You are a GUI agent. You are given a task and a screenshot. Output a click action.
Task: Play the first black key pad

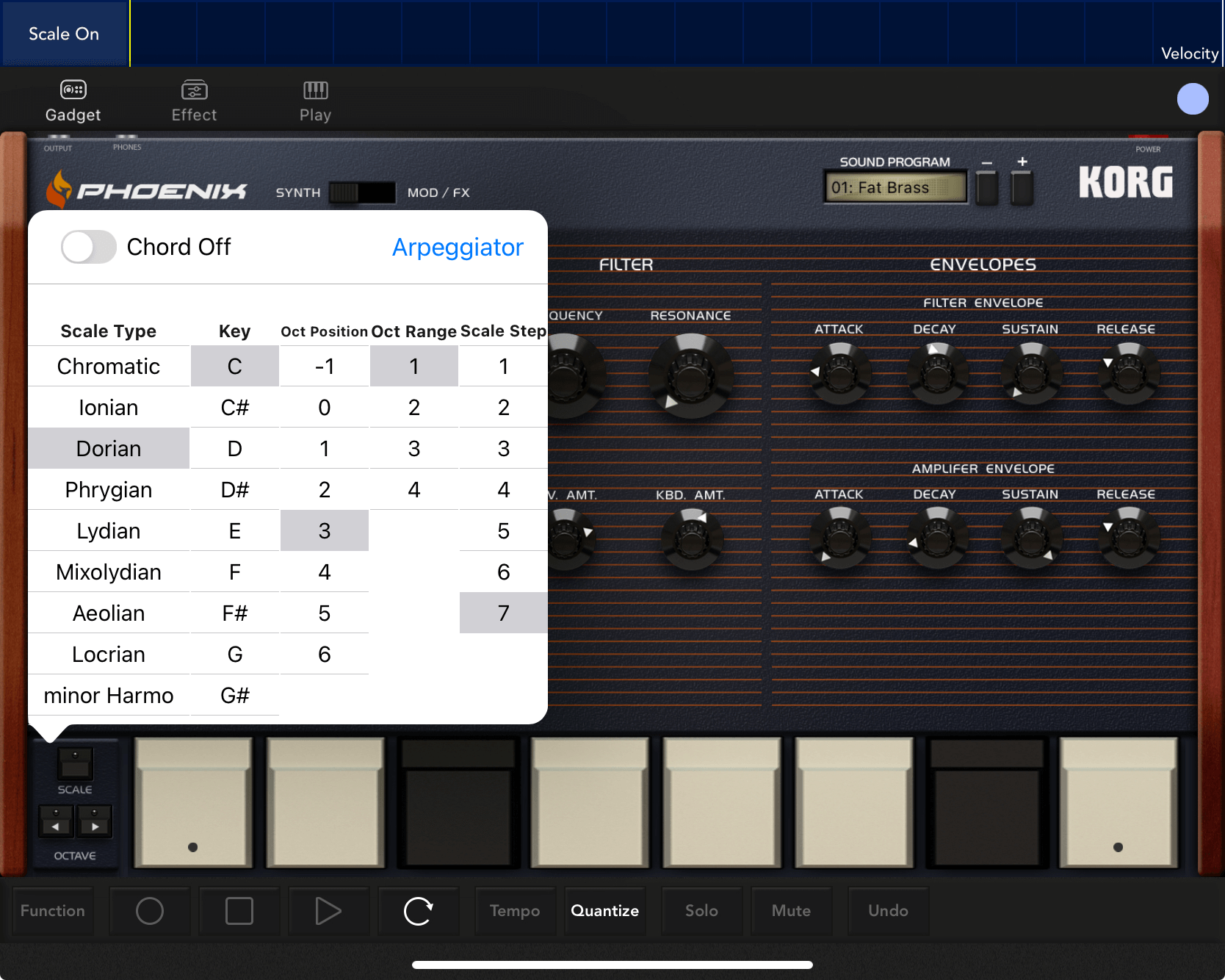click(x=458, y=803)
